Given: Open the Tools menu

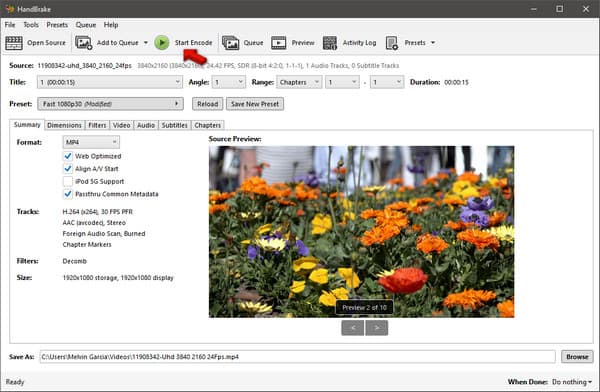Looking at the screenshot, I should (31, 25).
